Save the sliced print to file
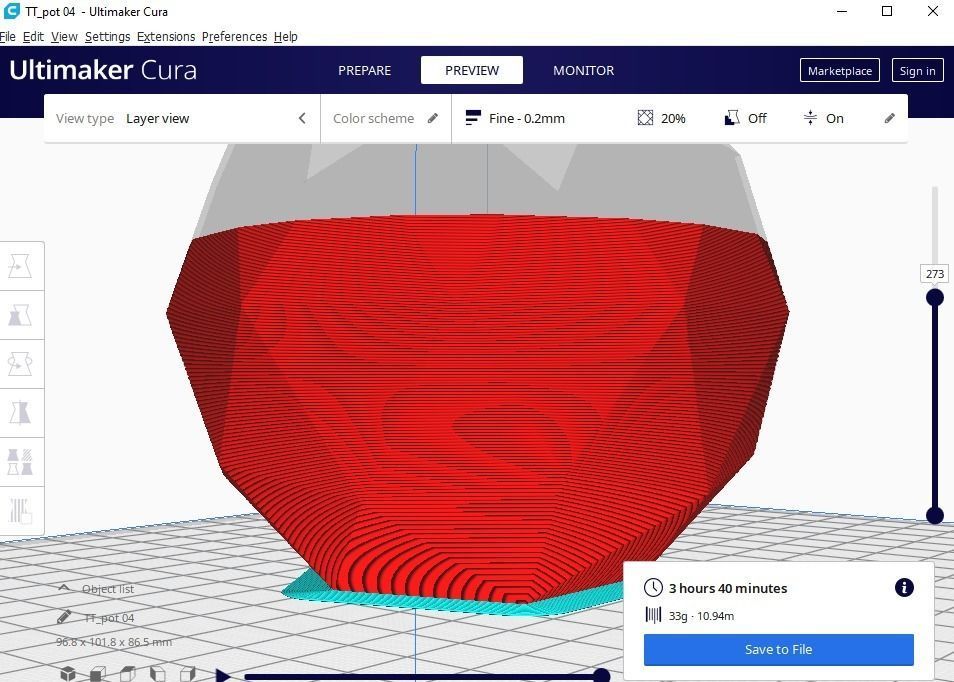954x682 pixels. (x=779, y=650)
